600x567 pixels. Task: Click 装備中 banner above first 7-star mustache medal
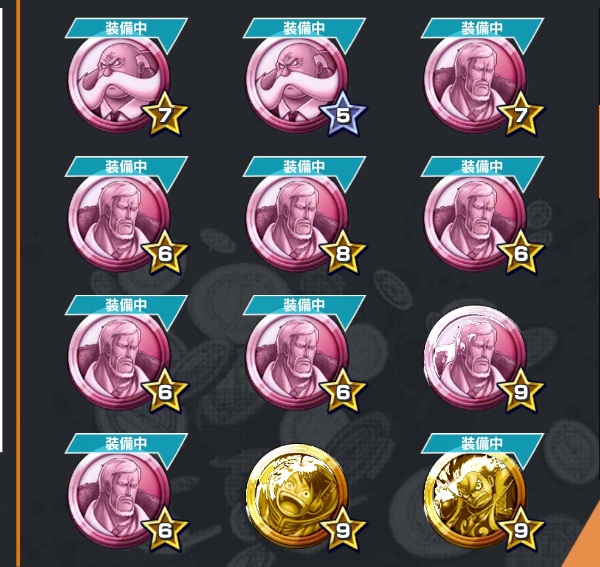pos(126,28)
